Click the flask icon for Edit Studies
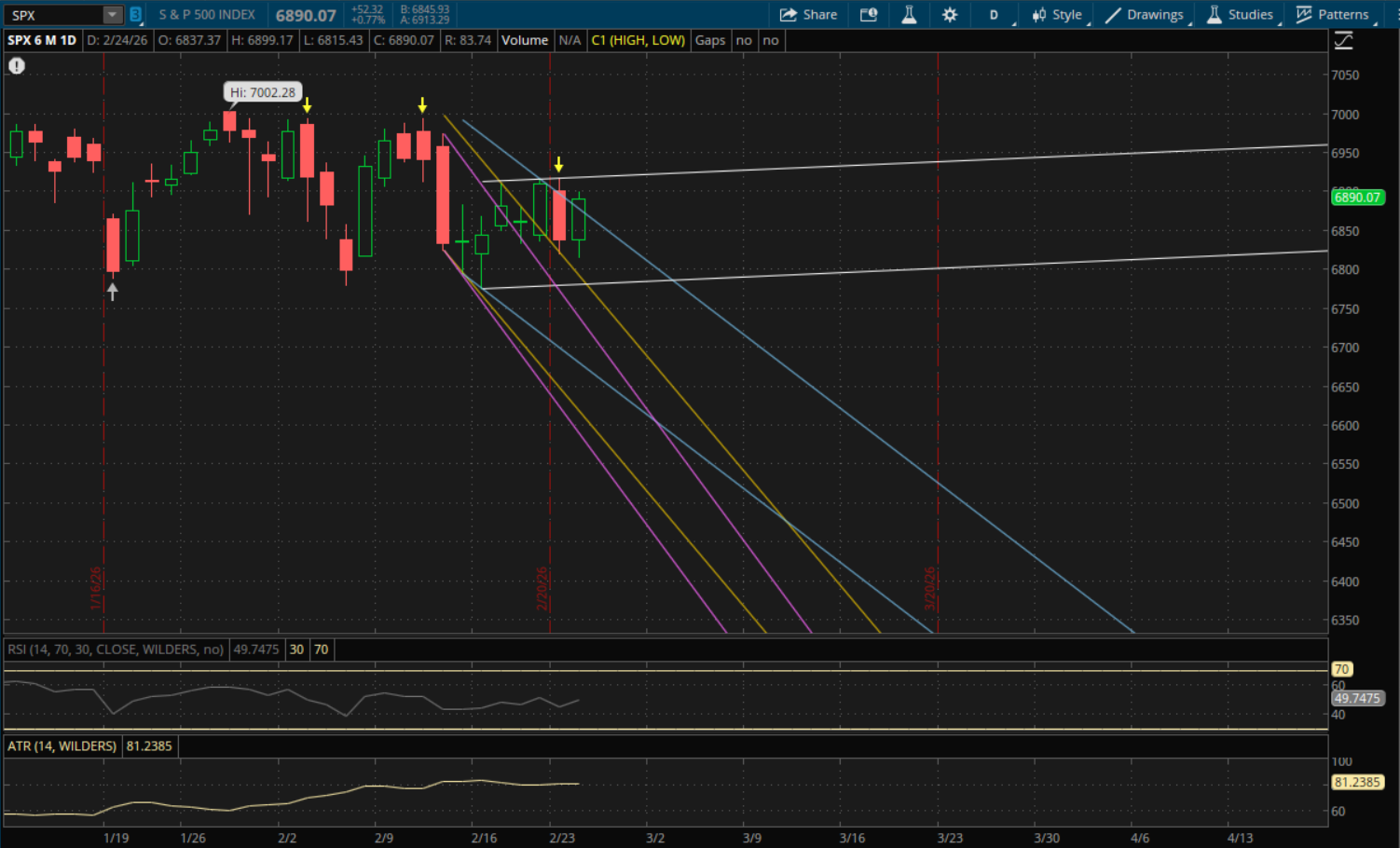Image resolution: width=1400 pixels, height=848 pixels. coord(909,15)
